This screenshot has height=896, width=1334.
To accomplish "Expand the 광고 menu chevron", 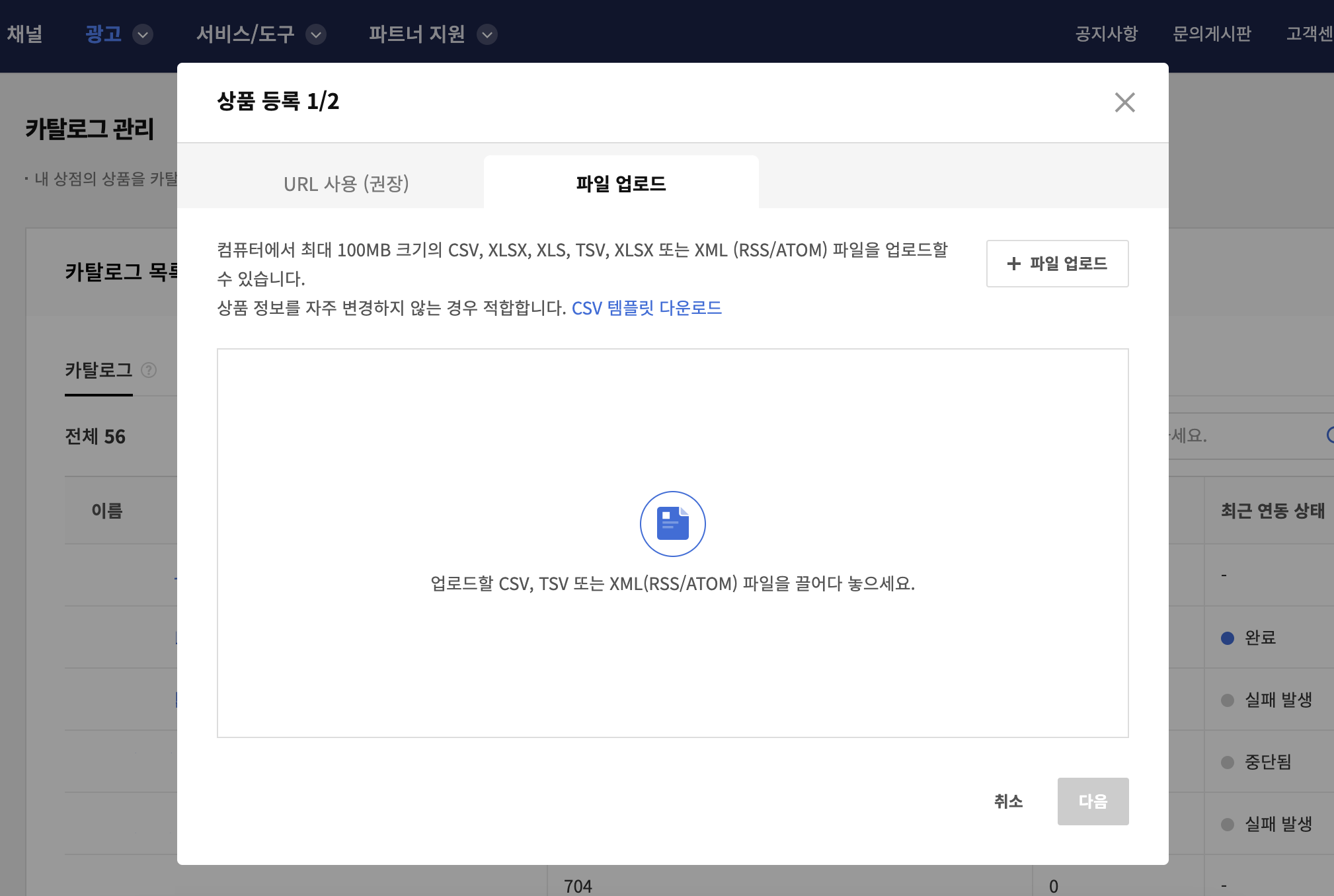I will pos(143,34).
